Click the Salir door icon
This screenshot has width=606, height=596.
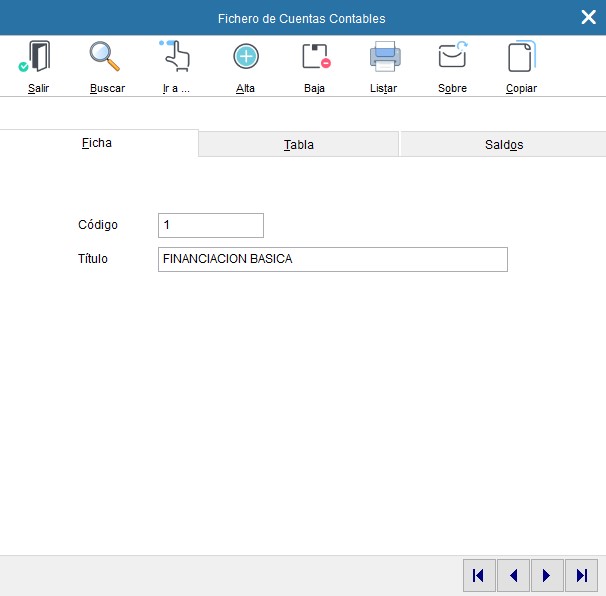click(38, 58)
